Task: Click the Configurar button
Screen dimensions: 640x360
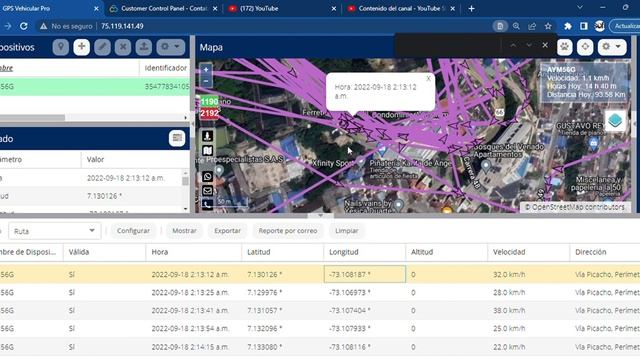Action: (x=133, y=231)
